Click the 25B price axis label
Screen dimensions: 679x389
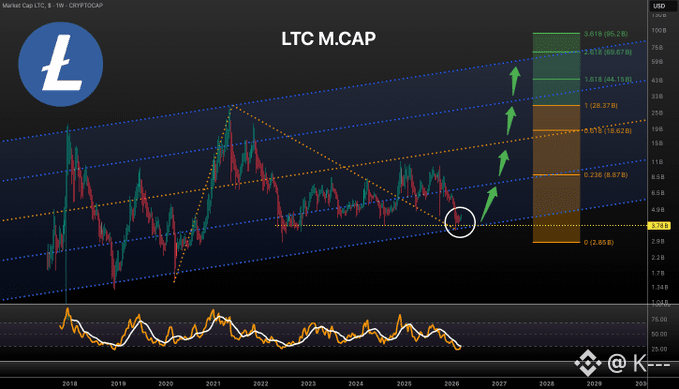pos(657,113)
